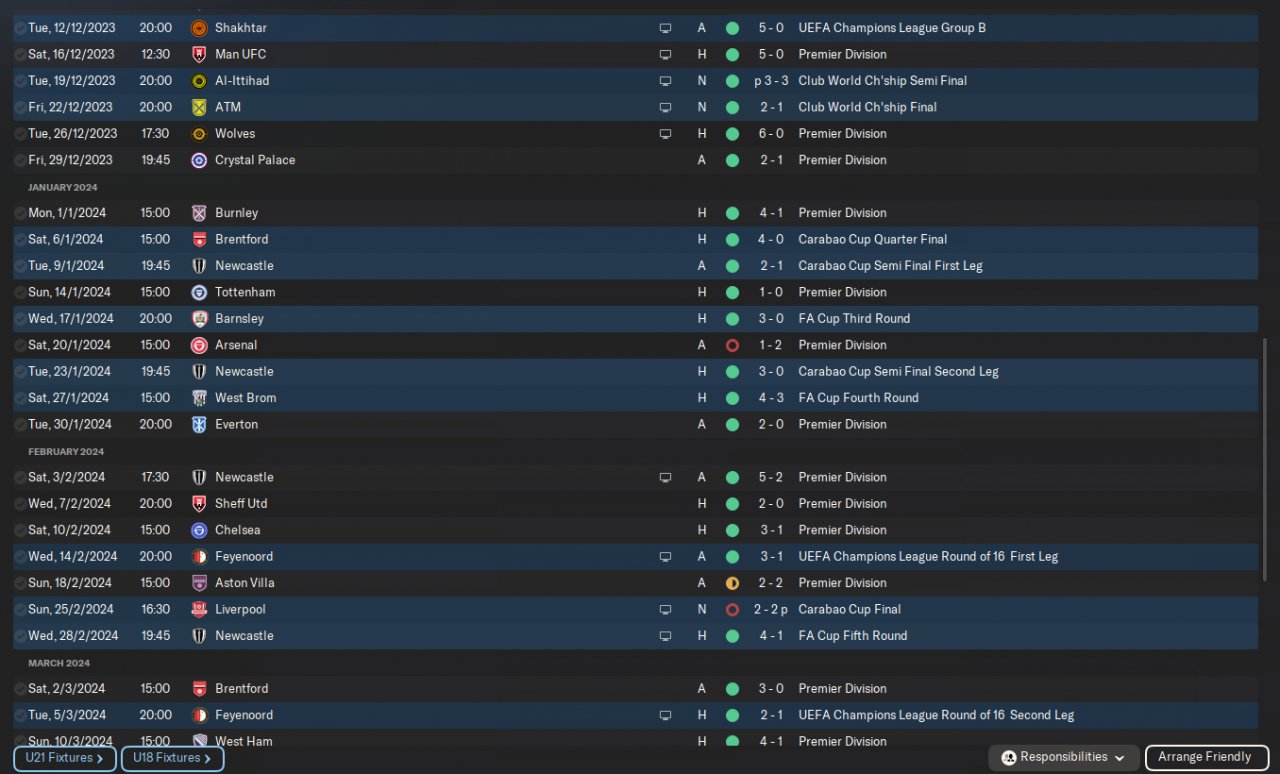Select the Al-Ittihad club crest
The width and height of the screenshot is (1280, 774).
pyautogui.click(x=198, y=81)
